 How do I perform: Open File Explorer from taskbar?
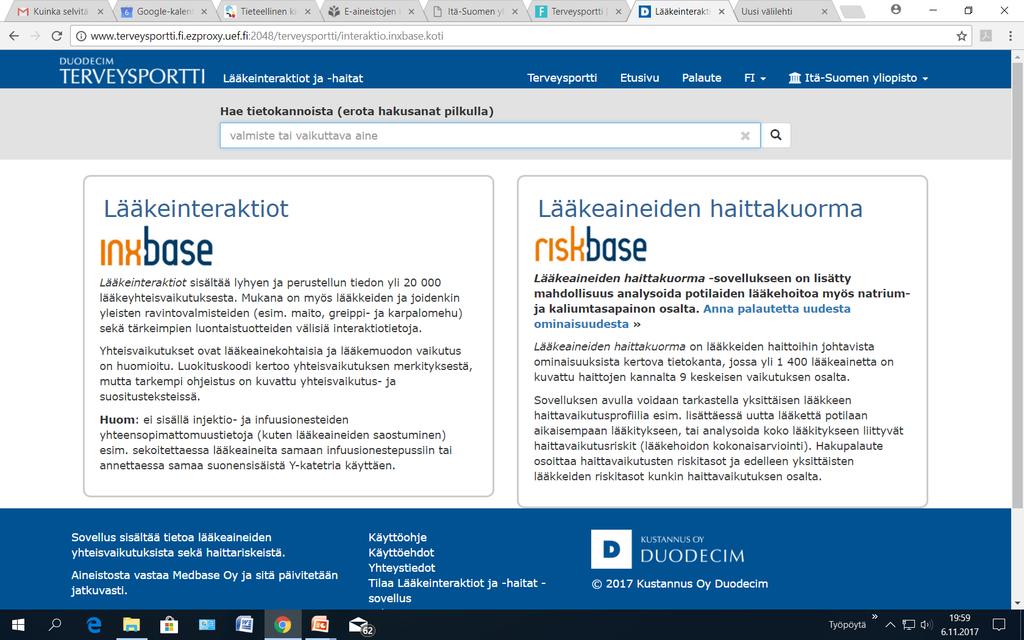pos(131,625)
